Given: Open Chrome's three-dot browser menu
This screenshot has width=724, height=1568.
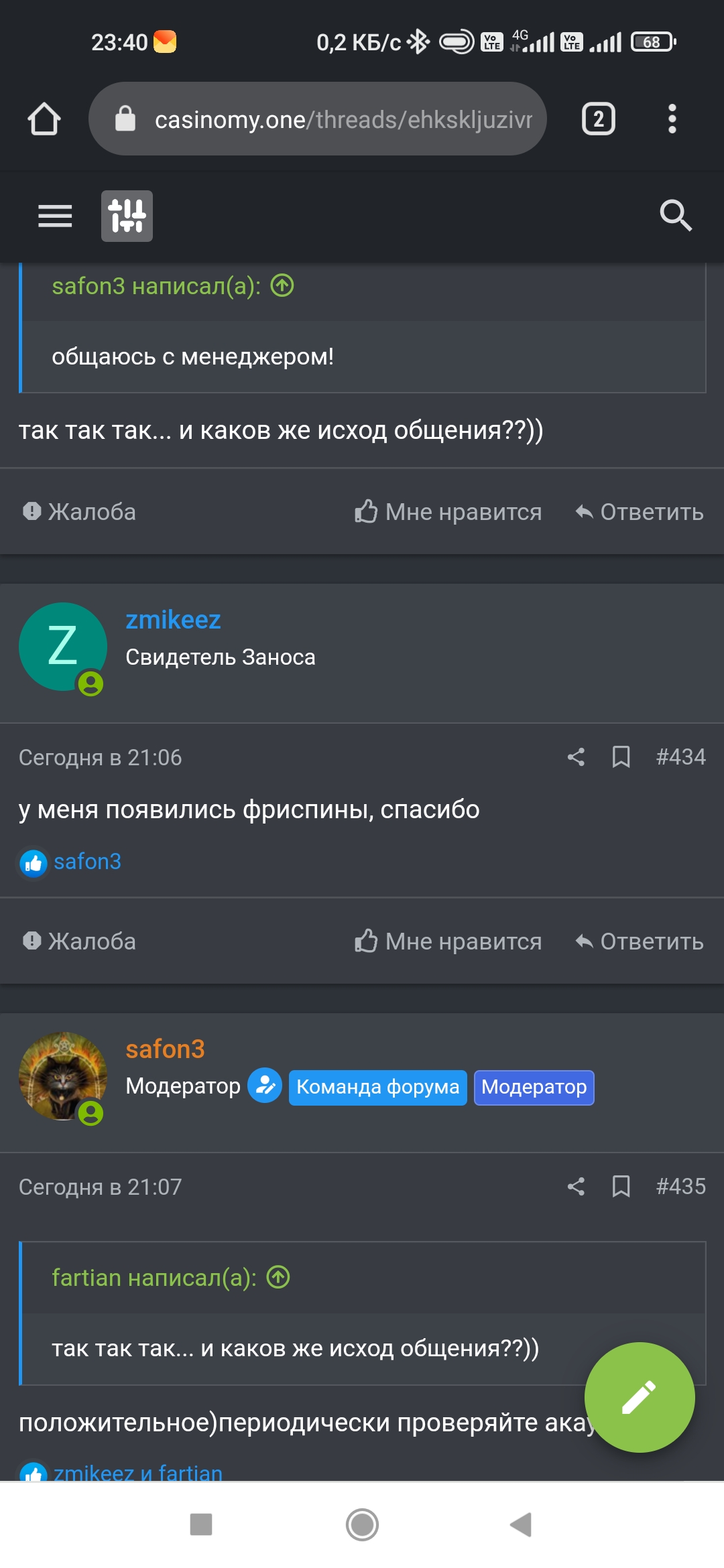Looking at the screenshot, I should pos(672,119).
